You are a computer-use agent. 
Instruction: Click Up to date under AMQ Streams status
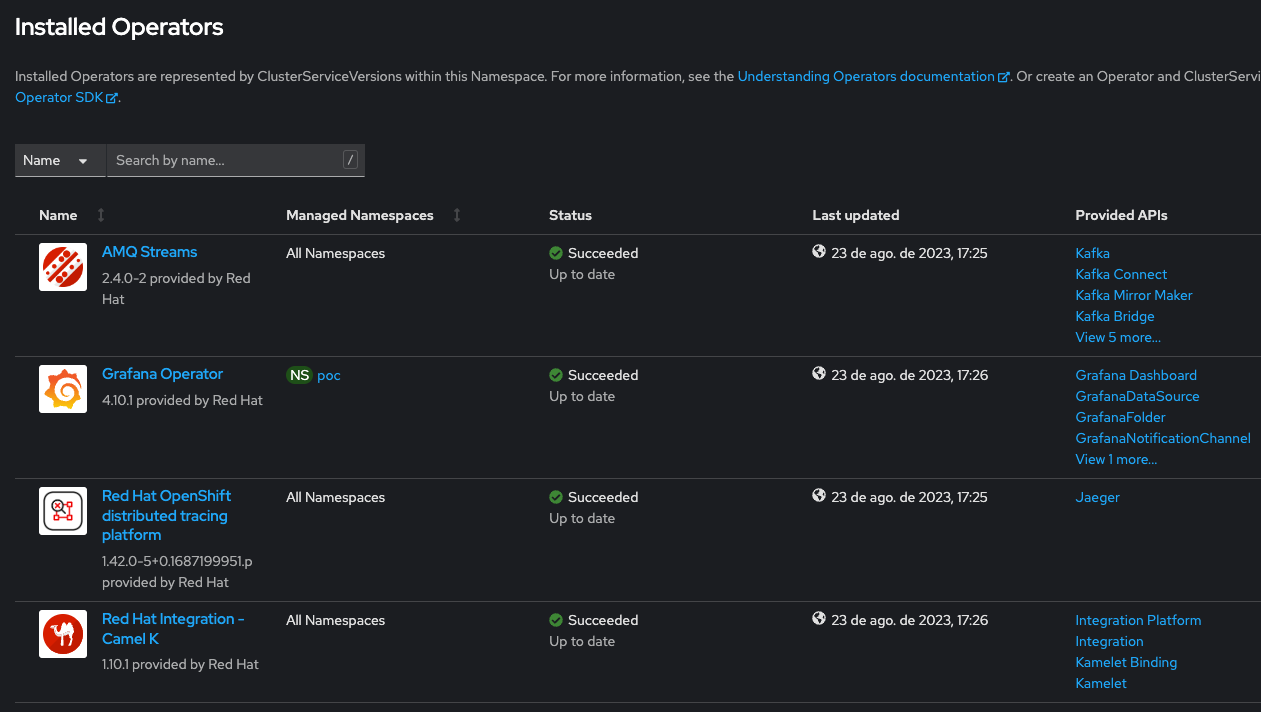coord(582,274)
